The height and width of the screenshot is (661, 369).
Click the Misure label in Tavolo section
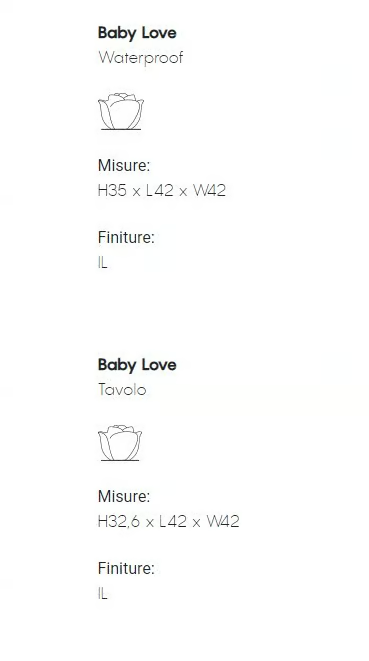tap(124, 497)
